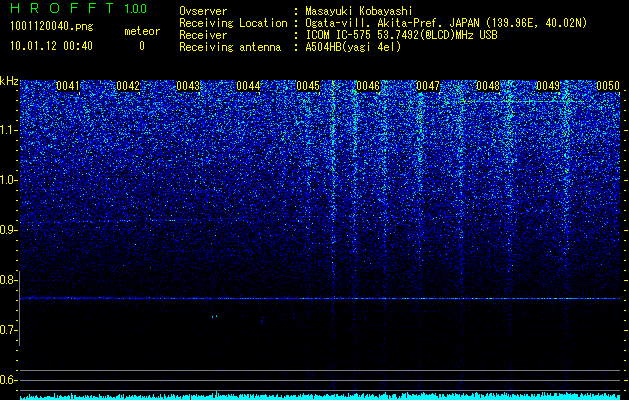Click the 0.9 frequency axis label
Image resolution: width=629 pixels, height=400 pixels.
point(7,230)
